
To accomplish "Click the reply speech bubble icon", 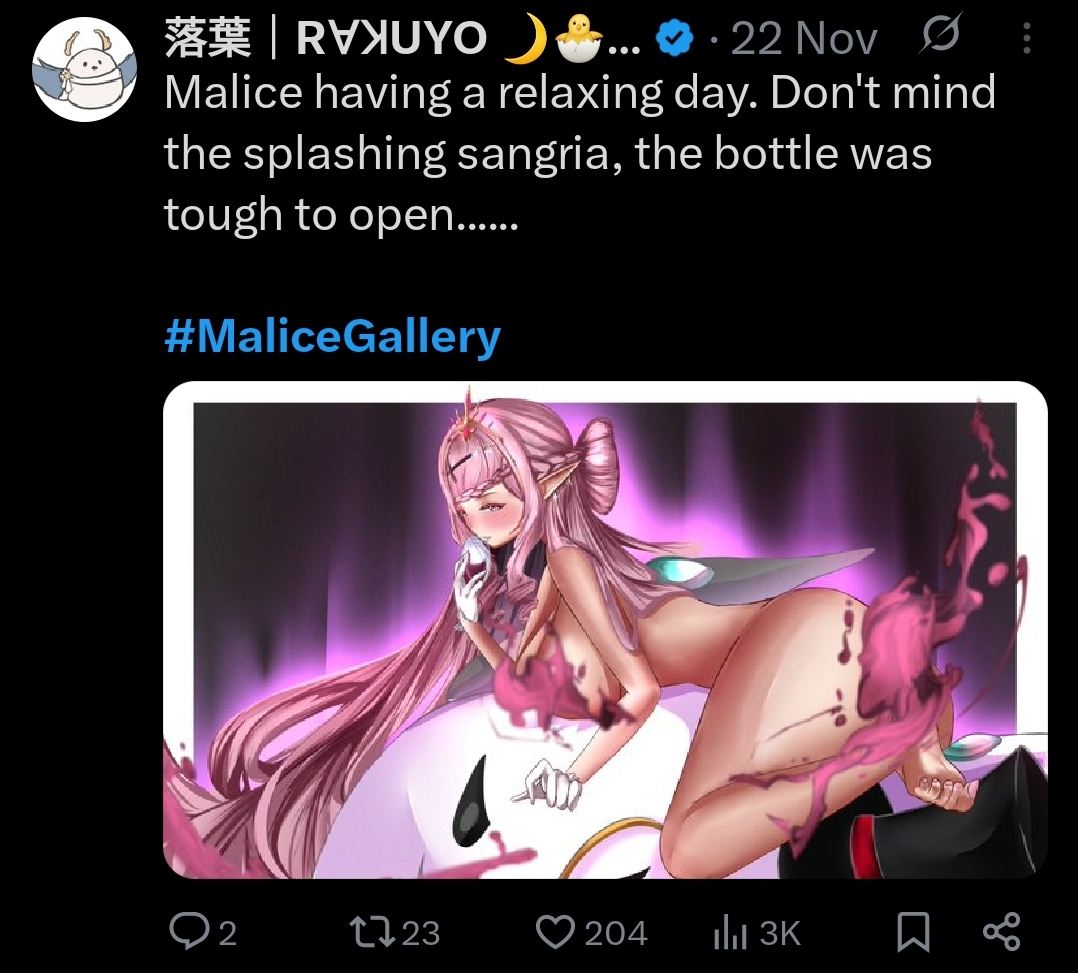I will 187,932.
